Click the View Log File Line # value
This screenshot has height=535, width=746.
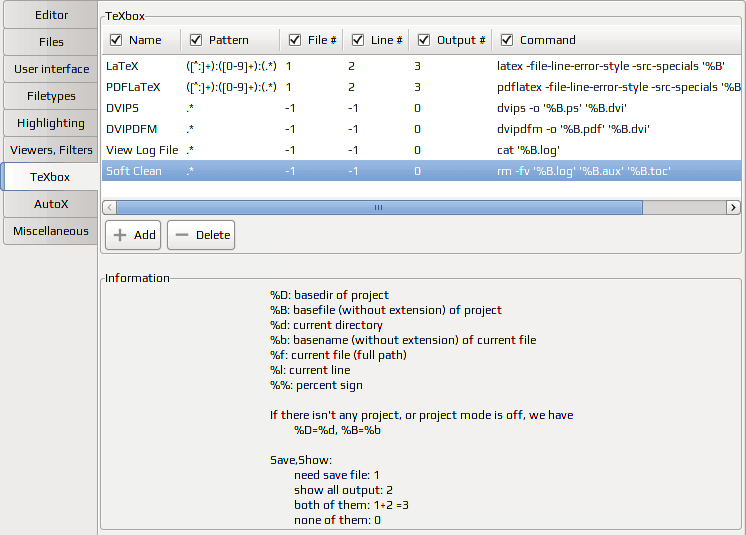point(353,150)
